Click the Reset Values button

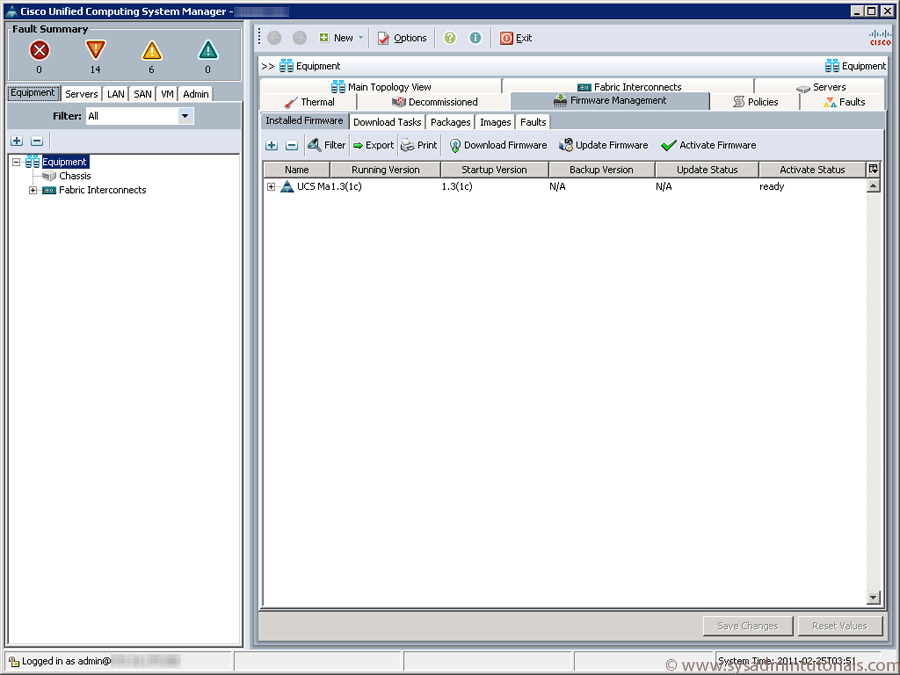click(x=841, y=625)
